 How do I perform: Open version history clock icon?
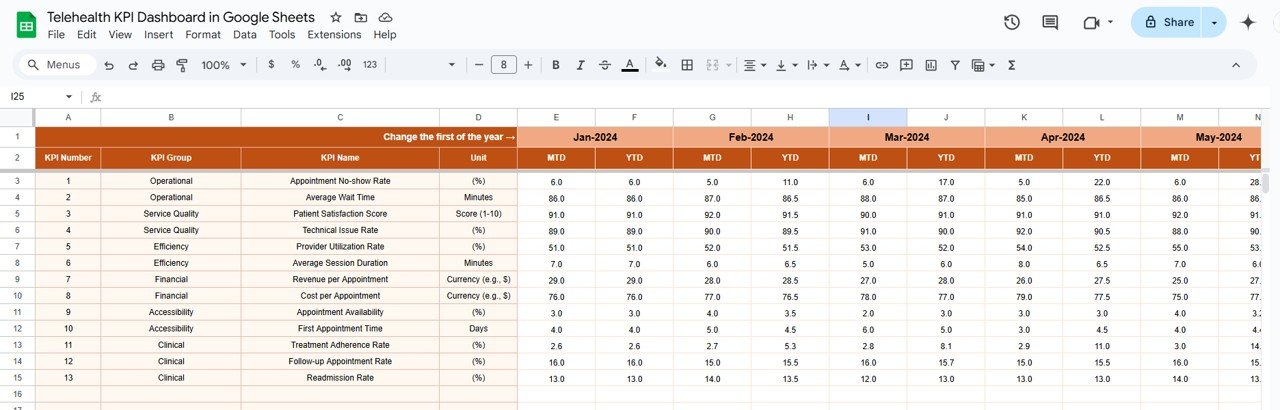pyautogui.click(x=1011, y=22)
